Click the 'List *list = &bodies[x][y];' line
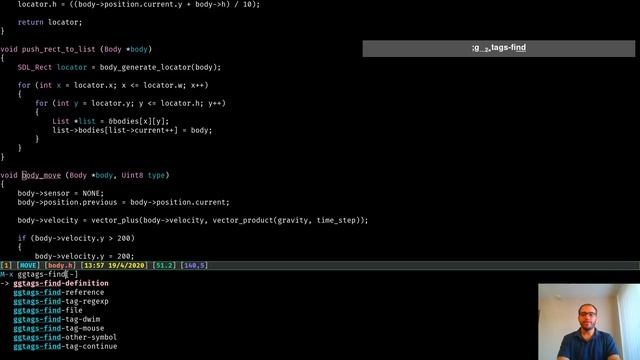The height and width of the screenshot is (360, 640). pyautogui.click(x=110, y=121)
